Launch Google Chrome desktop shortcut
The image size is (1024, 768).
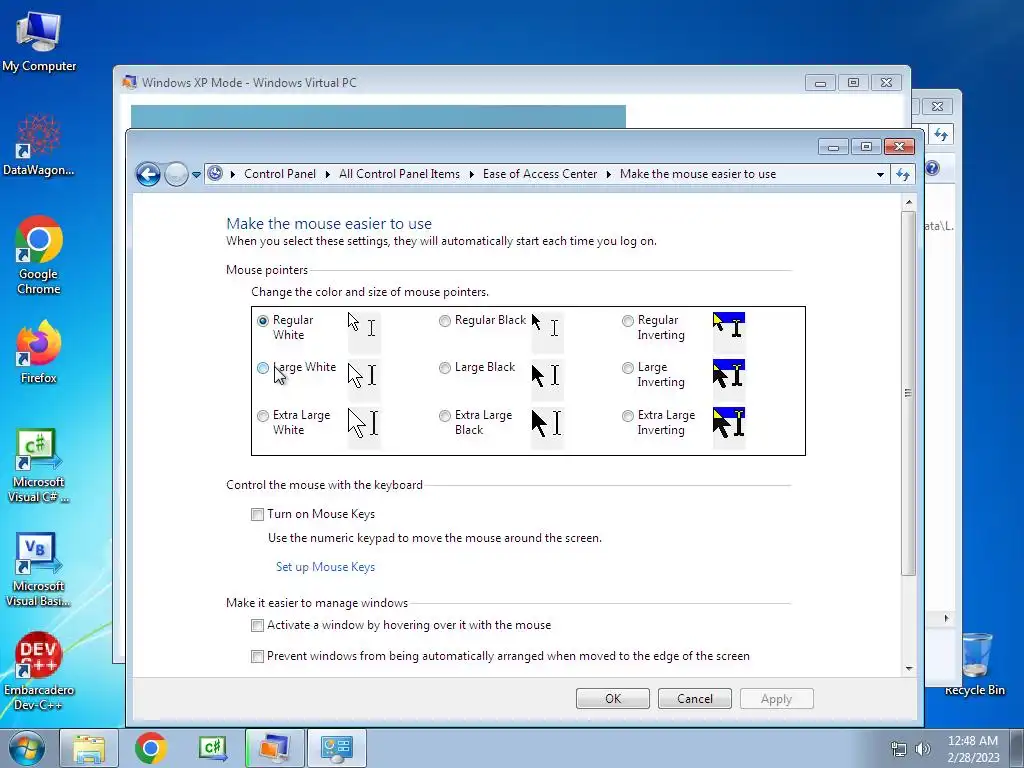pos(39,255)
